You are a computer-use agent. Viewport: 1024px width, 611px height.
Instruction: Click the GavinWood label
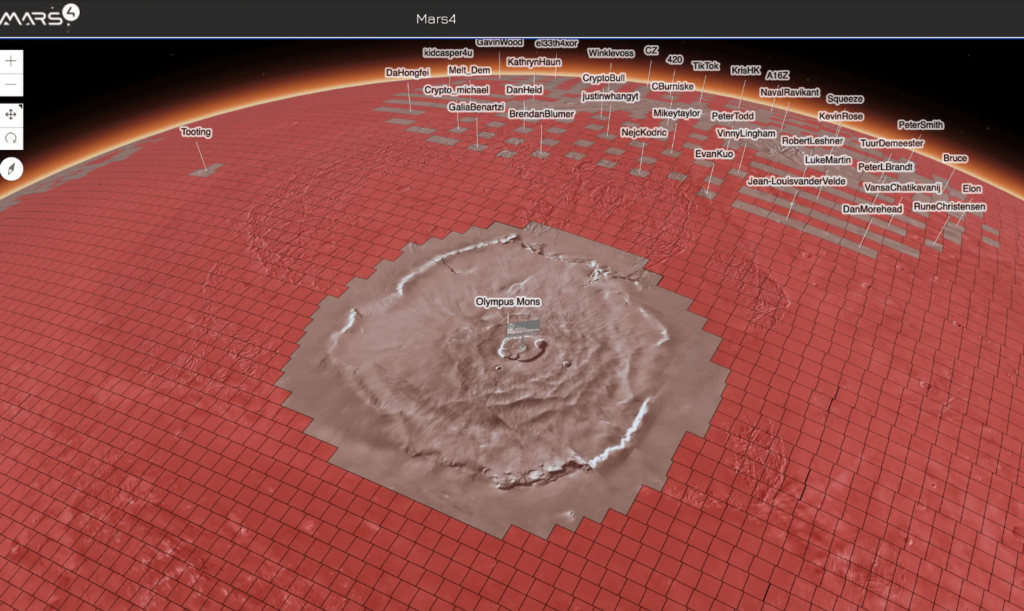click(x=499, y=42)
